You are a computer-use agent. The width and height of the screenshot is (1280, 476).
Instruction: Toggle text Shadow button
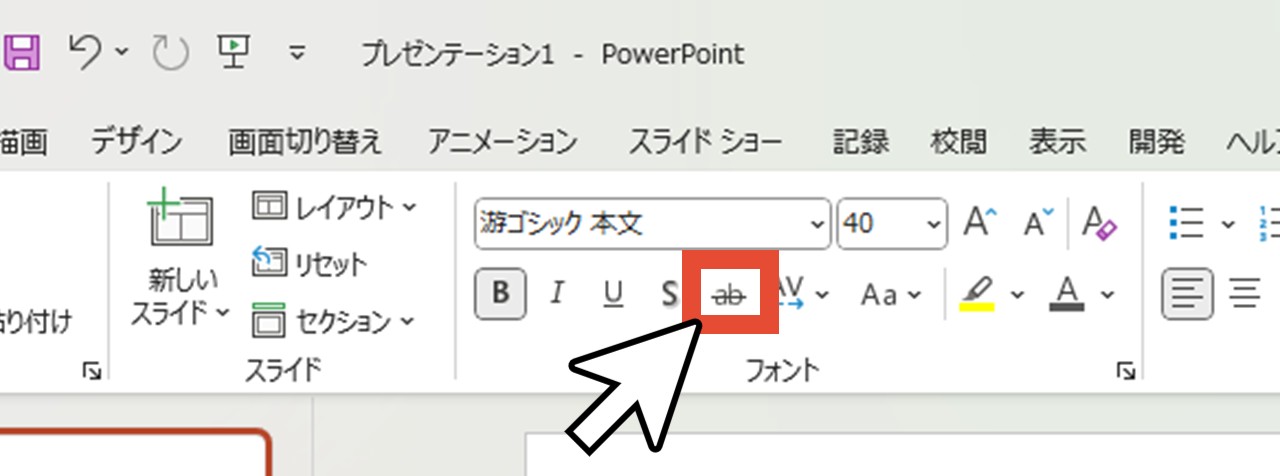[x=669, y=294]
